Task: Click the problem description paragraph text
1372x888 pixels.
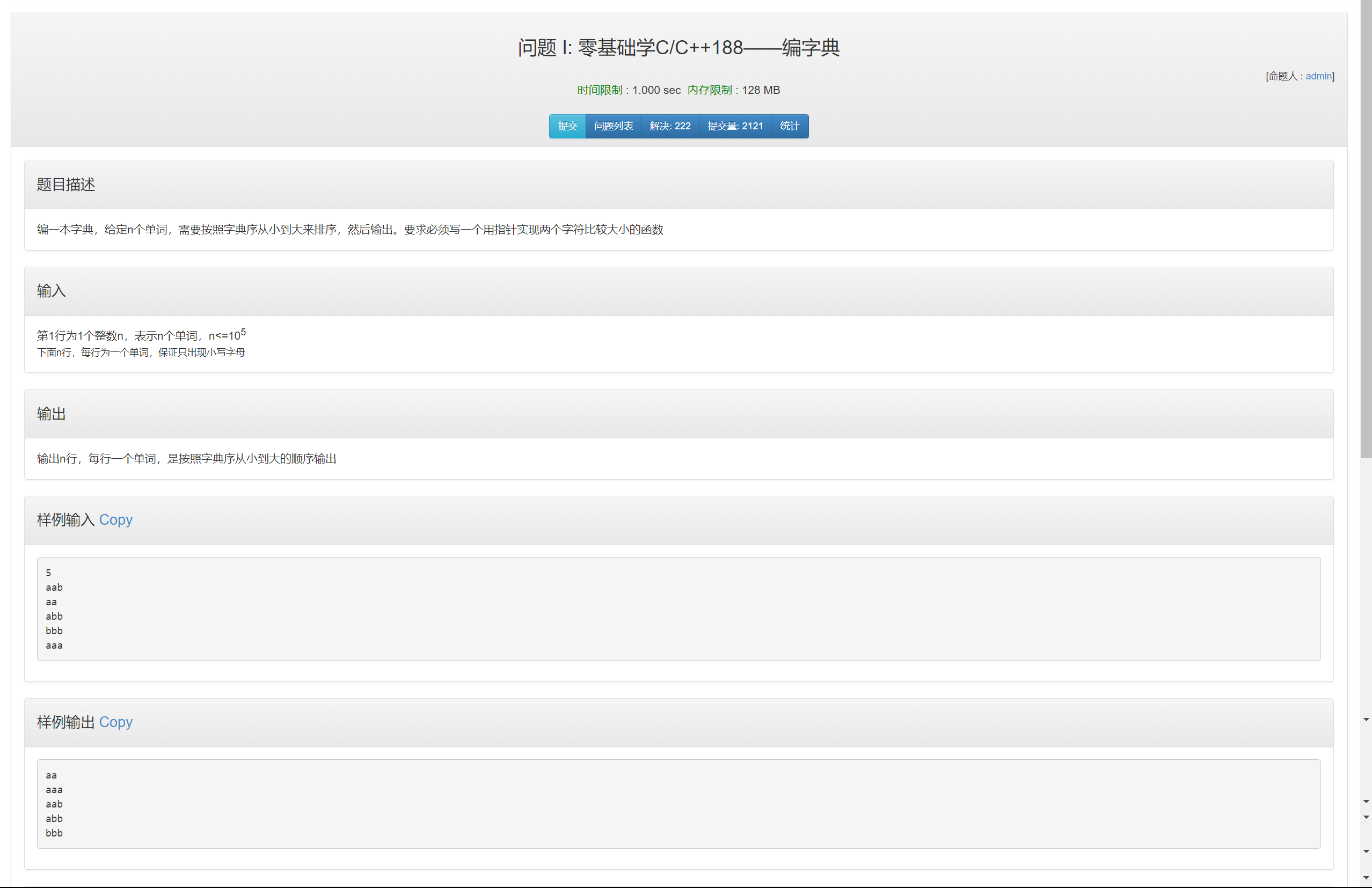Action: pyautogui.click(x=349, y=229)
